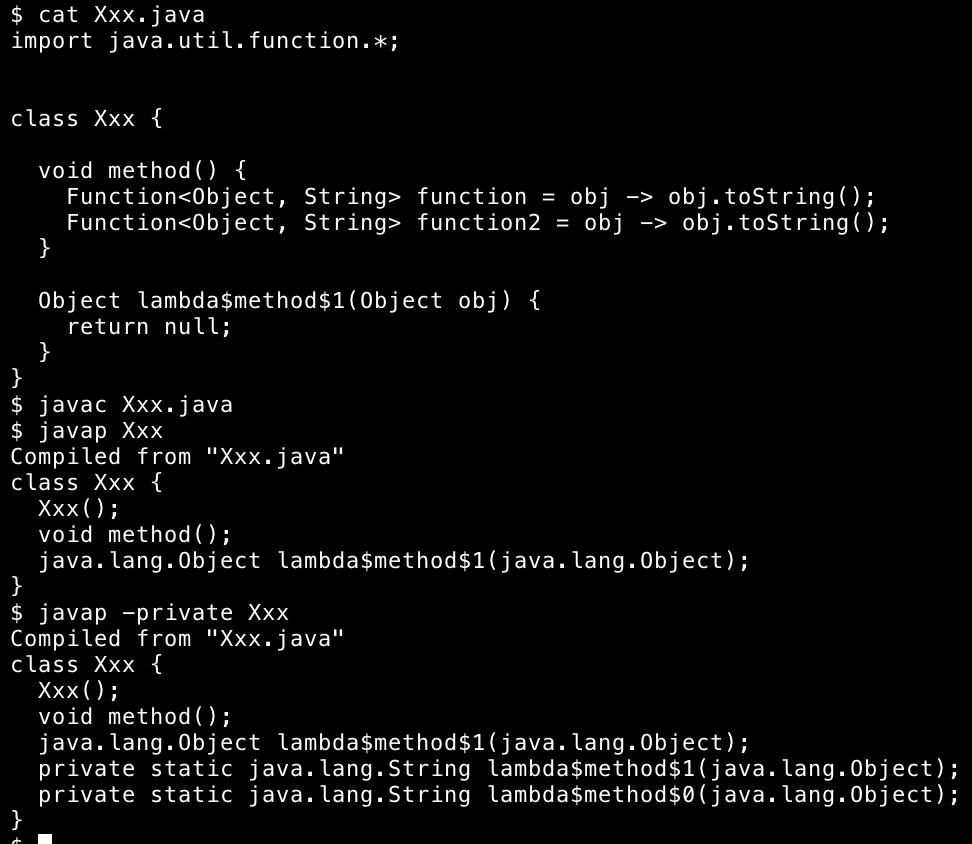Click the 'function2' lambda assignment line
Image resolution: width=972 pixels, height=844 pixels.
coord(478,222)
